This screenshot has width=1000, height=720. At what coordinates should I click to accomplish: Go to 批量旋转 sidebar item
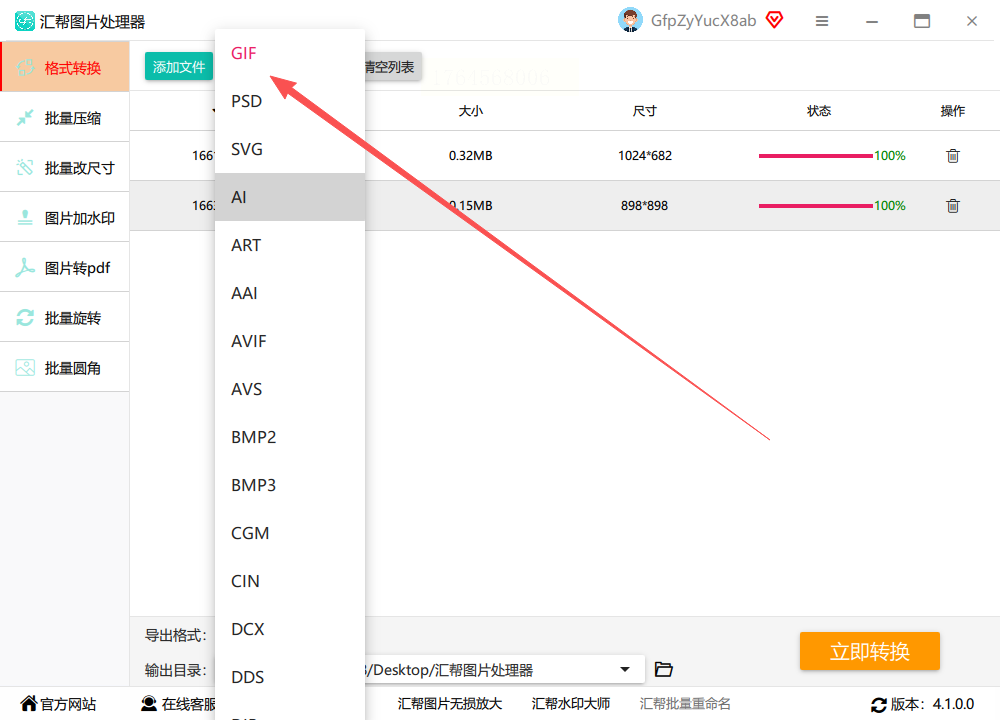[x=65, y=318]
